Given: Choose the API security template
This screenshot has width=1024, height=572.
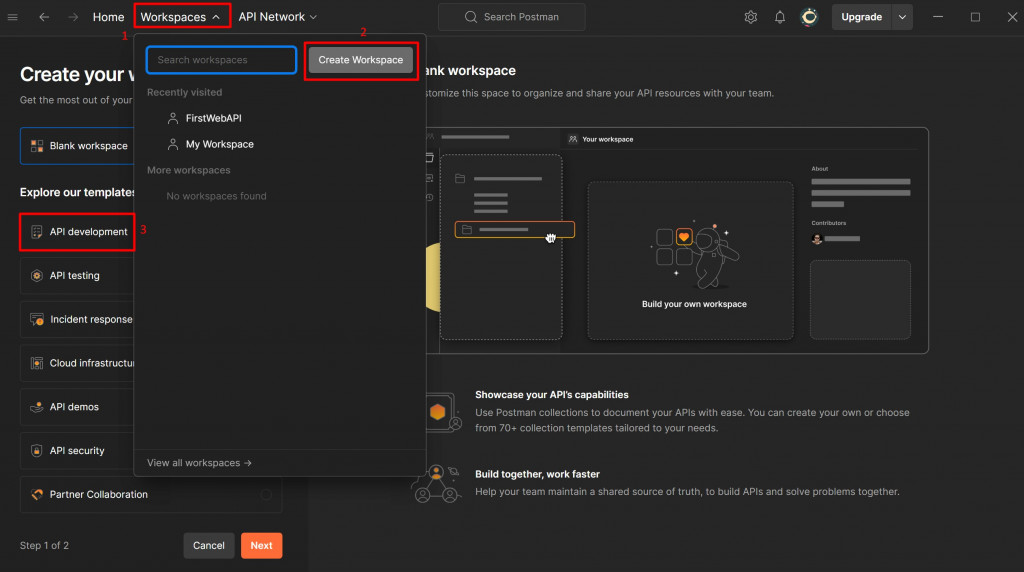Looking at the screenshot, I should [x=77, y=451].
